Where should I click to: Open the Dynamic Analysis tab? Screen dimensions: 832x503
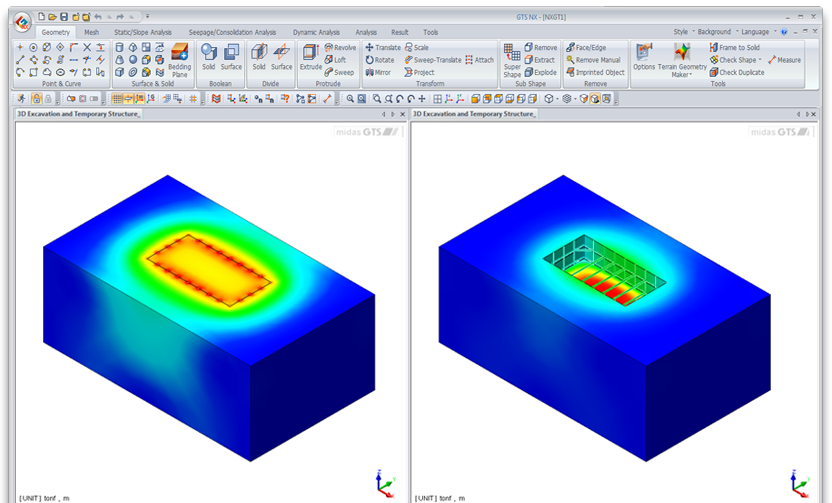318,32
